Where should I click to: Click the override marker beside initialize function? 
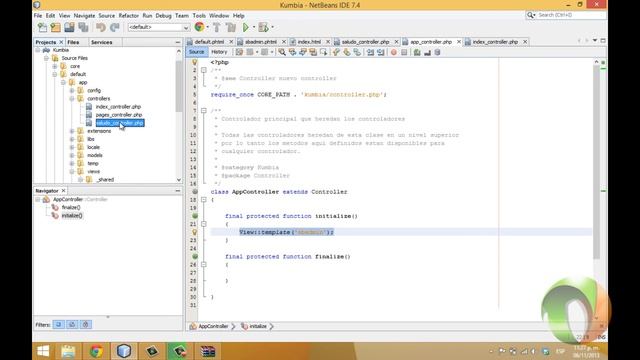195,216
